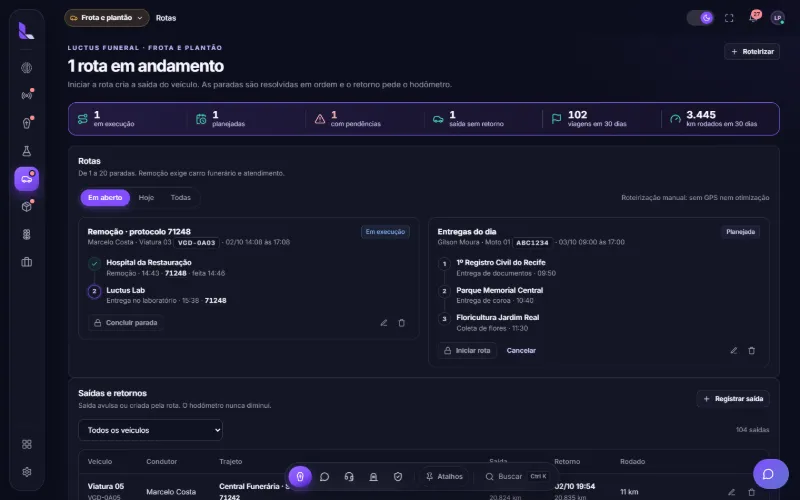The image size is (800, 500).
Task: Click the coffin icon in bottom dock
Action: tap(300, 477)
